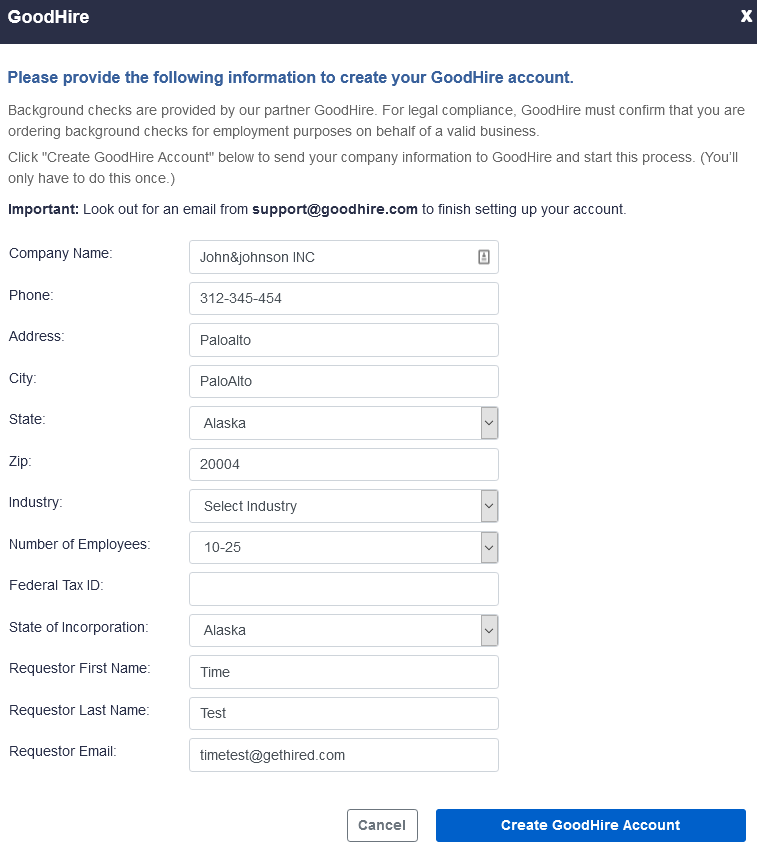This screenshot has width=757, height=846.
Task: Click the Zip code field
Action: coord(343,464)
